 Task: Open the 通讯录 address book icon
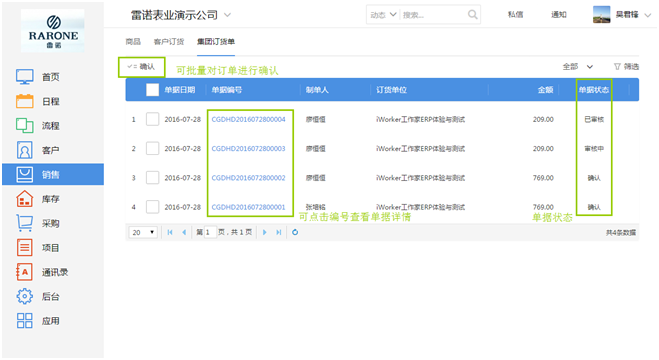click(x=24, y=272)
